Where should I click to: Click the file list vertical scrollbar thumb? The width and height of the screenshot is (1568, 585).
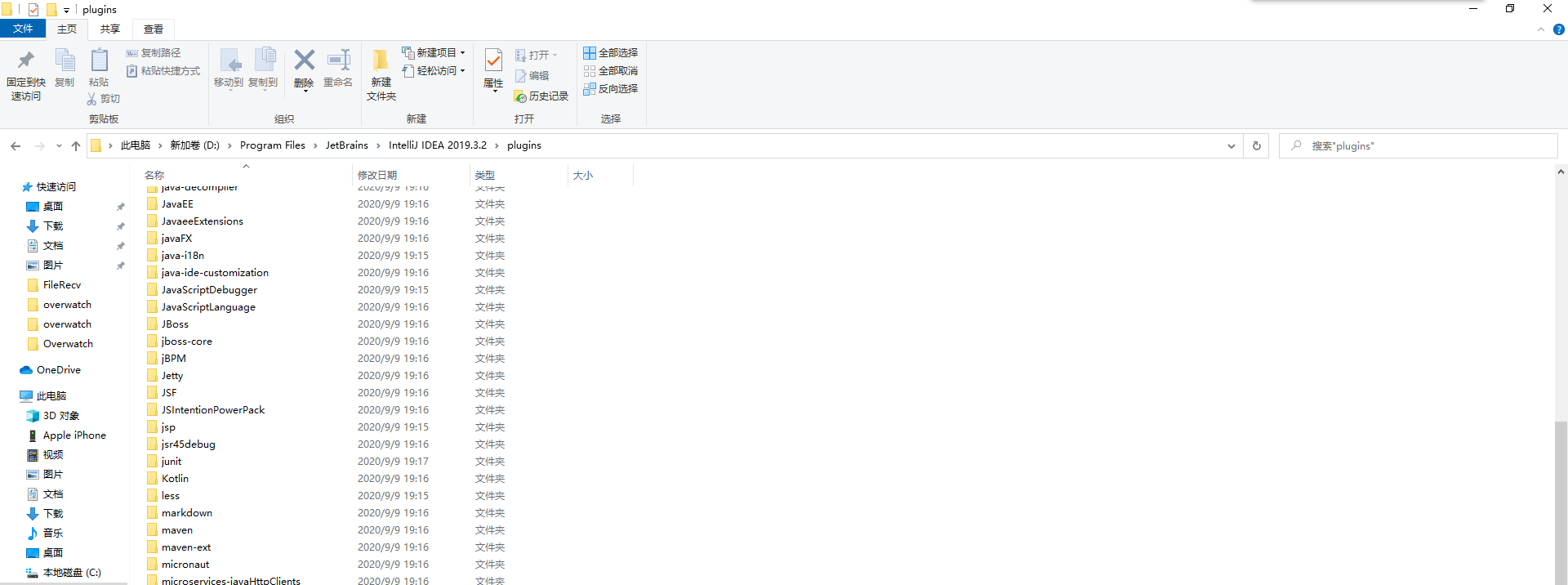1561,502
